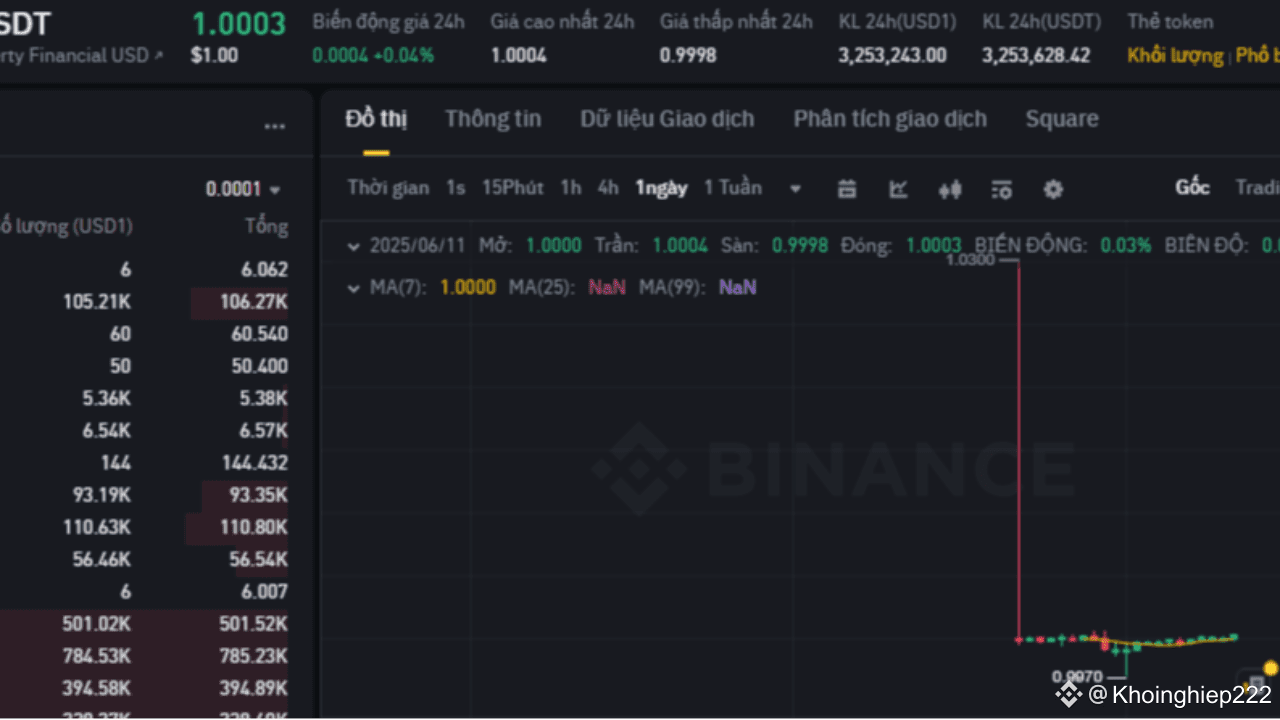Click order book row with total 93.35K
Screen dimensions: 1280x720
(144, 495)
